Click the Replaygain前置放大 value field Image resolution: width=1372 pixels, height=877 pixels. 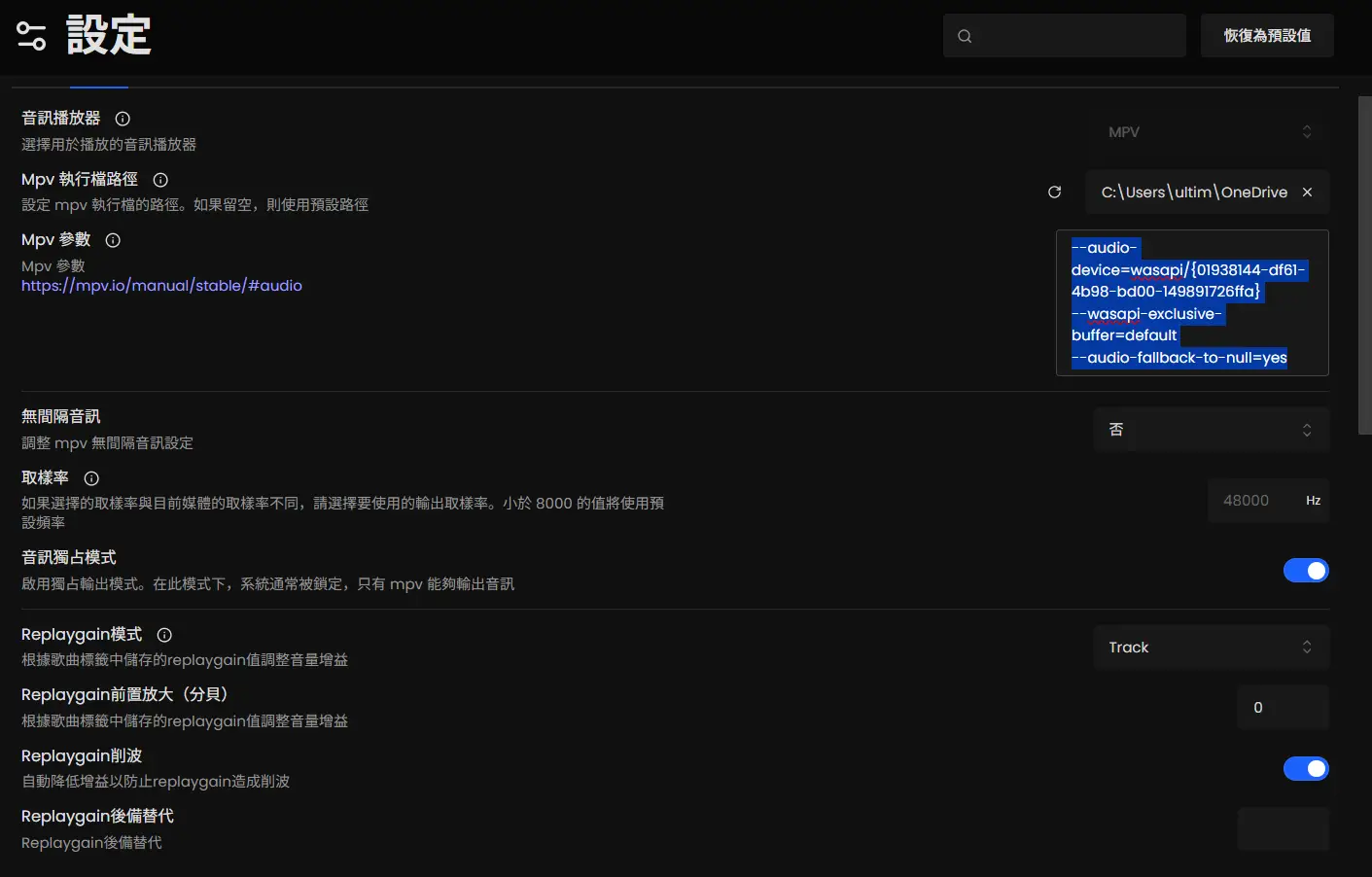[x=1282, y=708]
